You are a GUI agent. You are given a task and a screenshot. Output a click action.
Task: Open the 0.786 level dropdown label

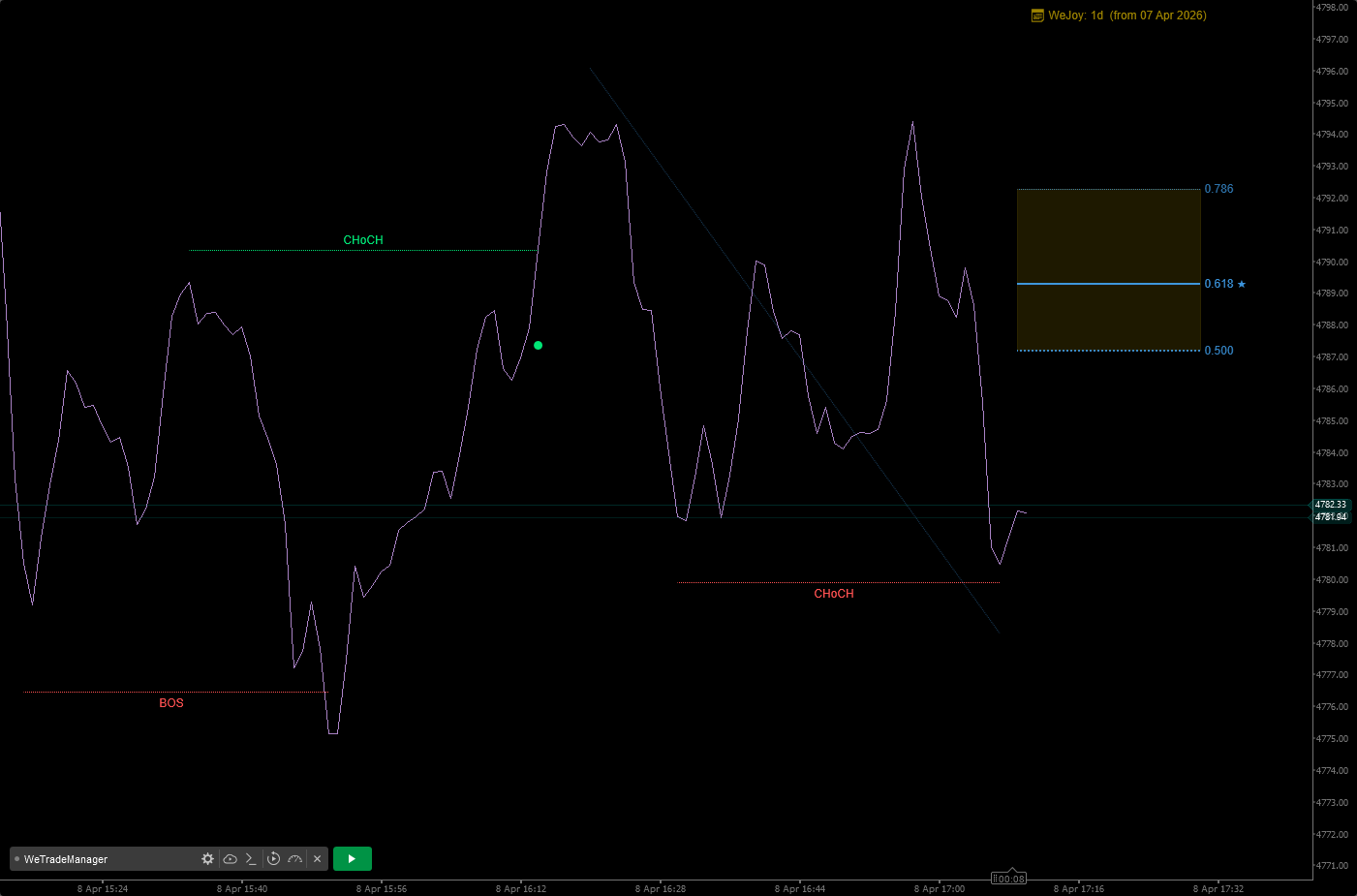tap(1218, 189)
